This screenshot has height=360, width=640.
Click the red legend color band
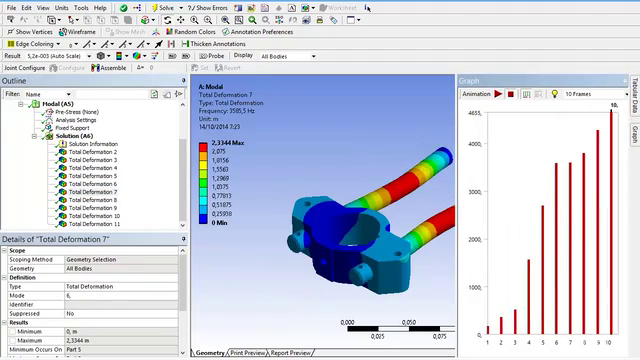pyautogui.click(x=203, y=147)
